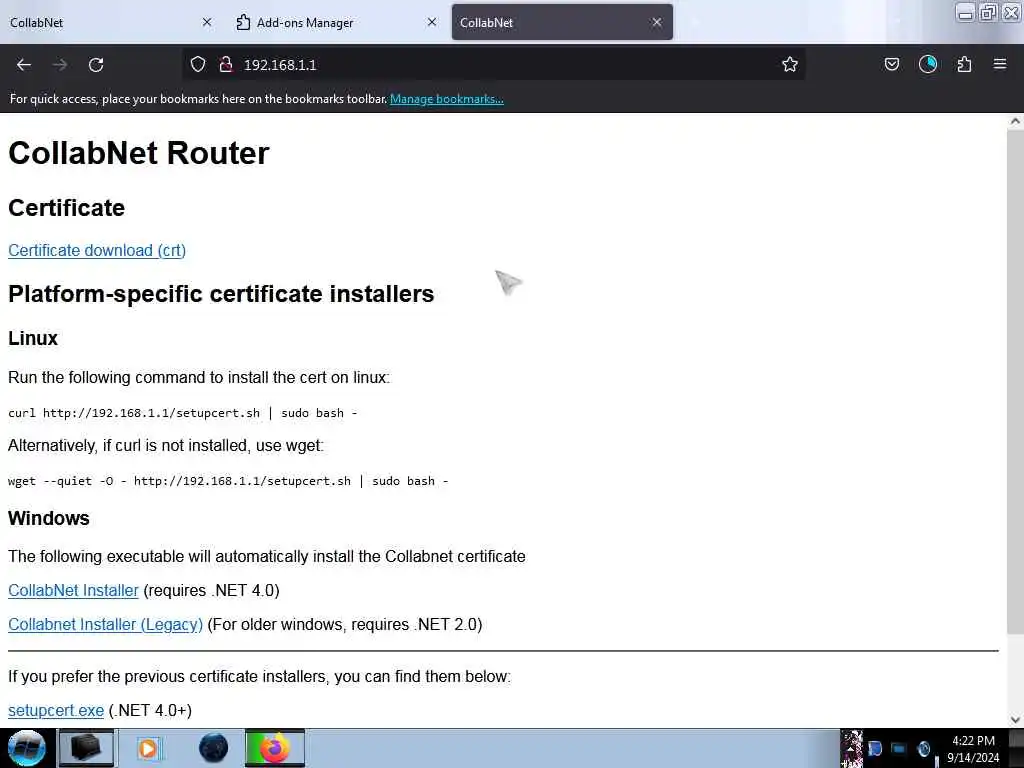The image size is (1024, 768).
Task: Click the curl setupcert.sh command text
Action: pos(182,413)
